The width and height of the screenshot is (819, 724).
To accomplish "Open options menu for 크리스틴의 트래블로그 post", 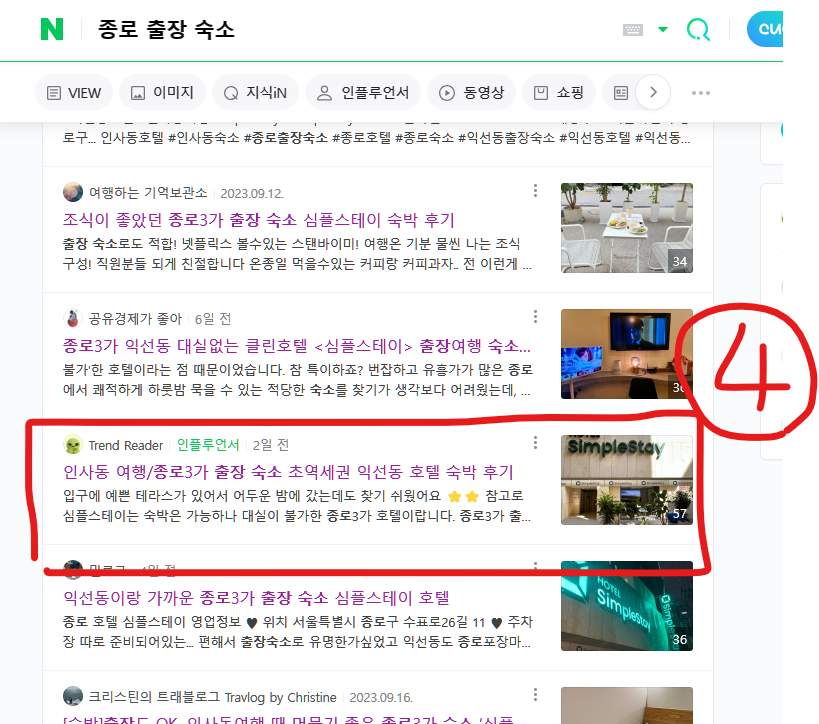I will (535, 695).
